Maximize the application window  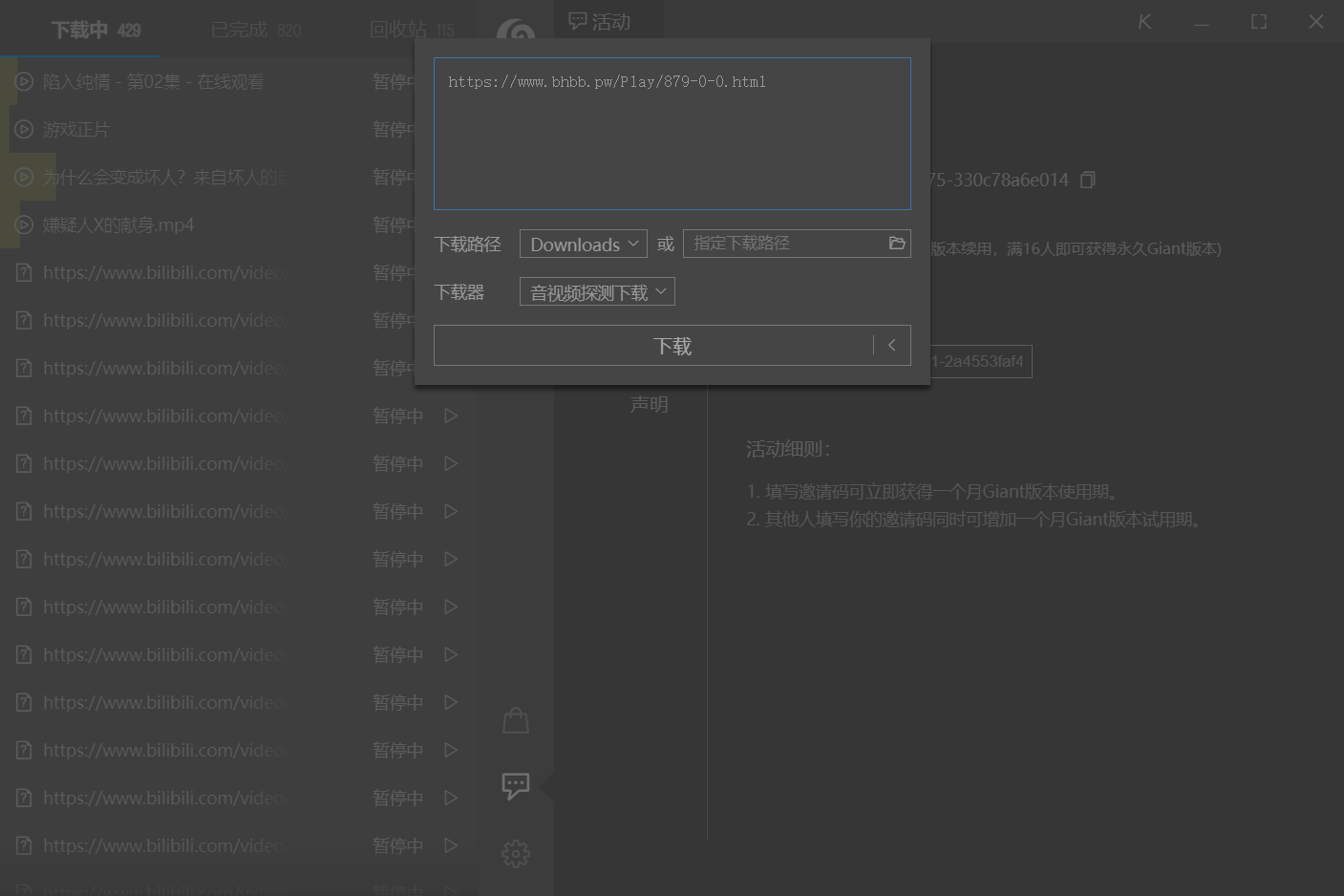coord(1259,21)
